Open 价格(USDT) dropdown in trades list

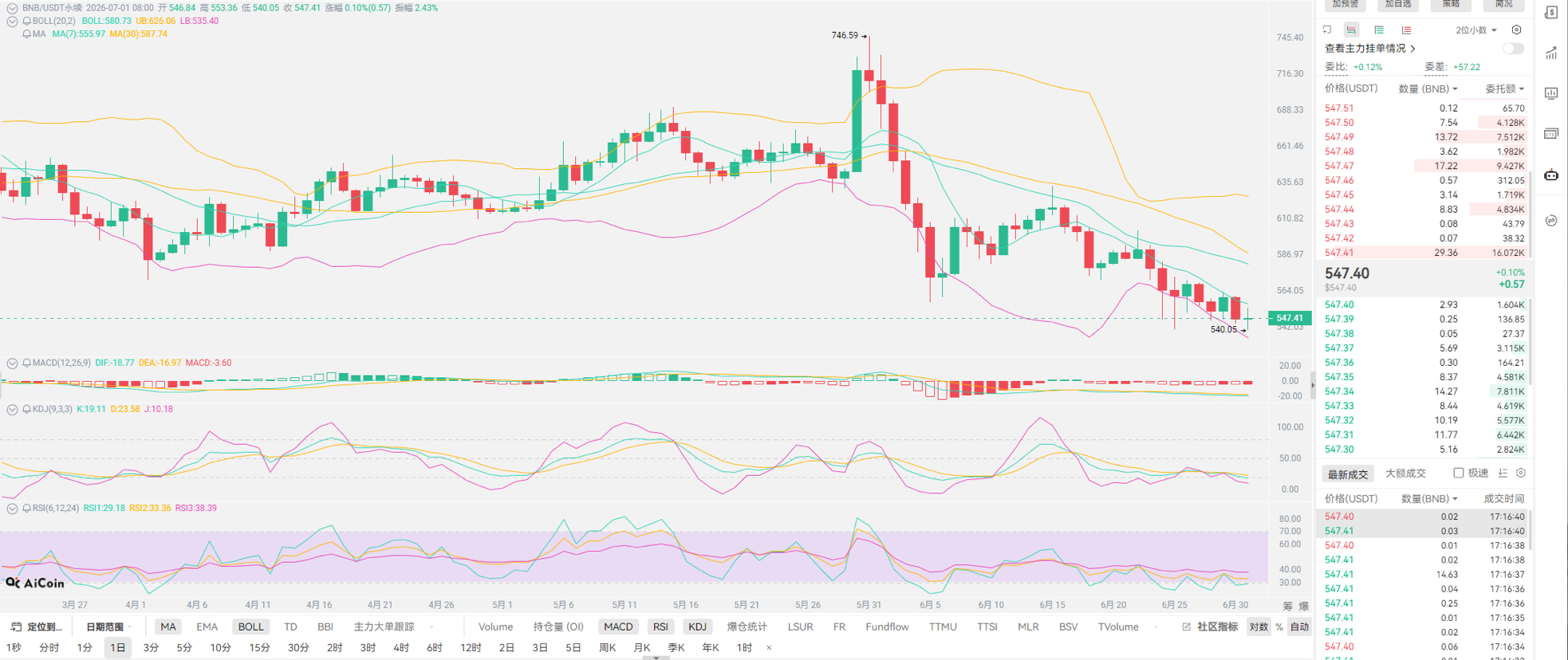point(1351,499)
